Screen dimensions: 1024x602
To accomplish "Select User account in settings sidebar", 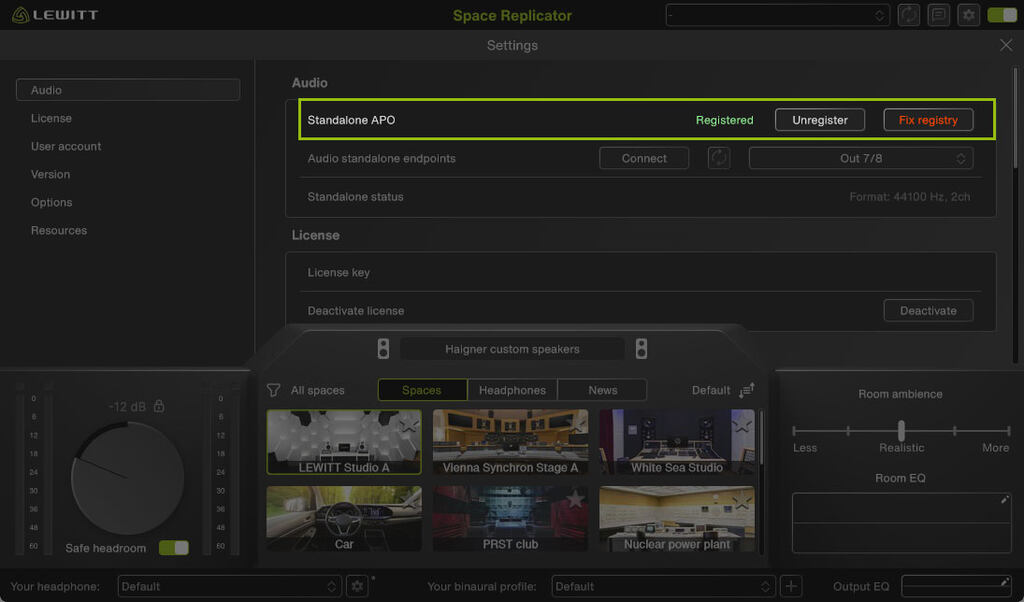I will click(66, 146).
